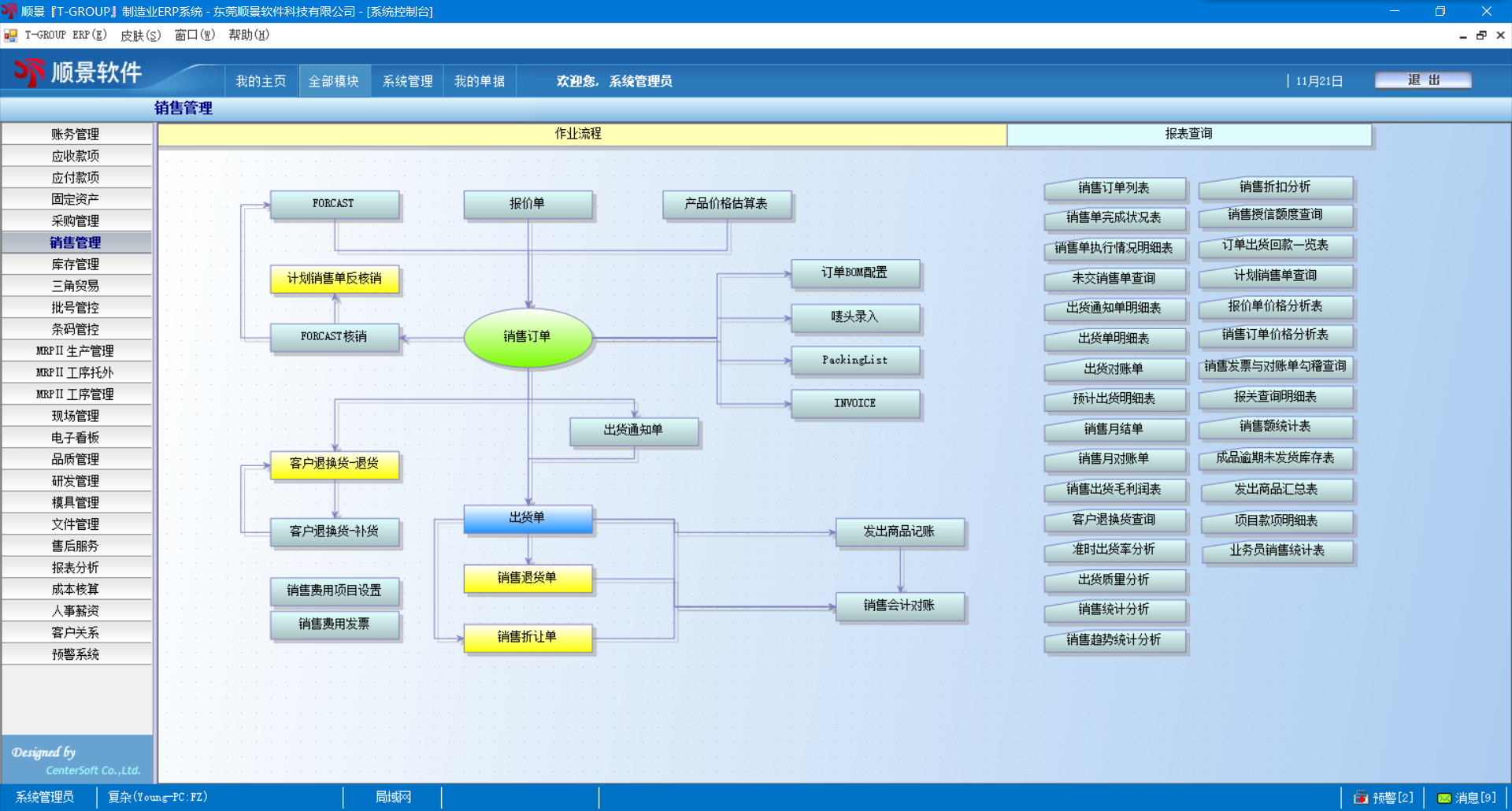Select 采购管理 in the module list
Screen dimensions: 1512x811
[x=76, y=221]
